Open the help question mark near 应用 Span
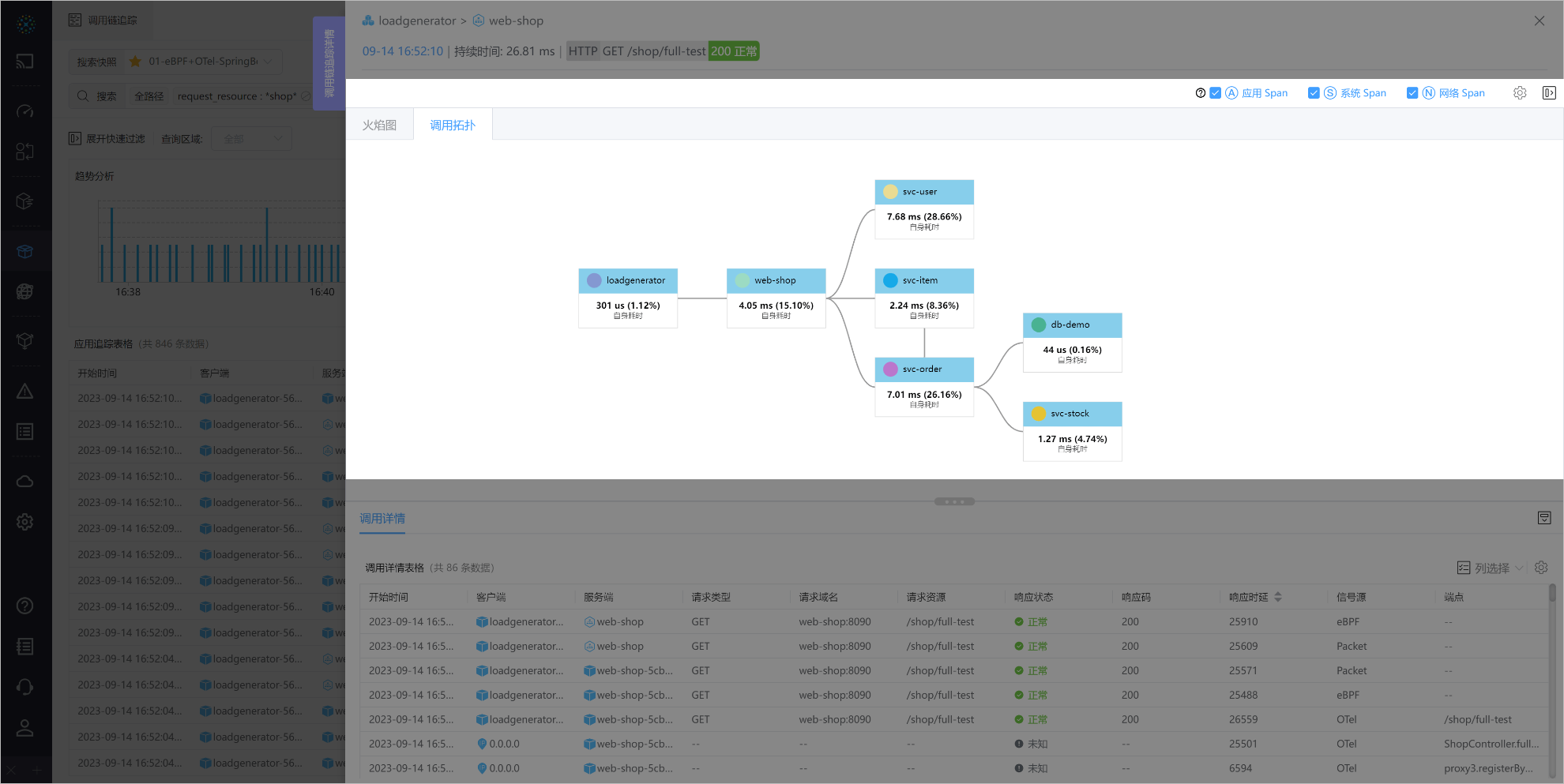The image size is (1564, 784). click(x=1201, y=93)
